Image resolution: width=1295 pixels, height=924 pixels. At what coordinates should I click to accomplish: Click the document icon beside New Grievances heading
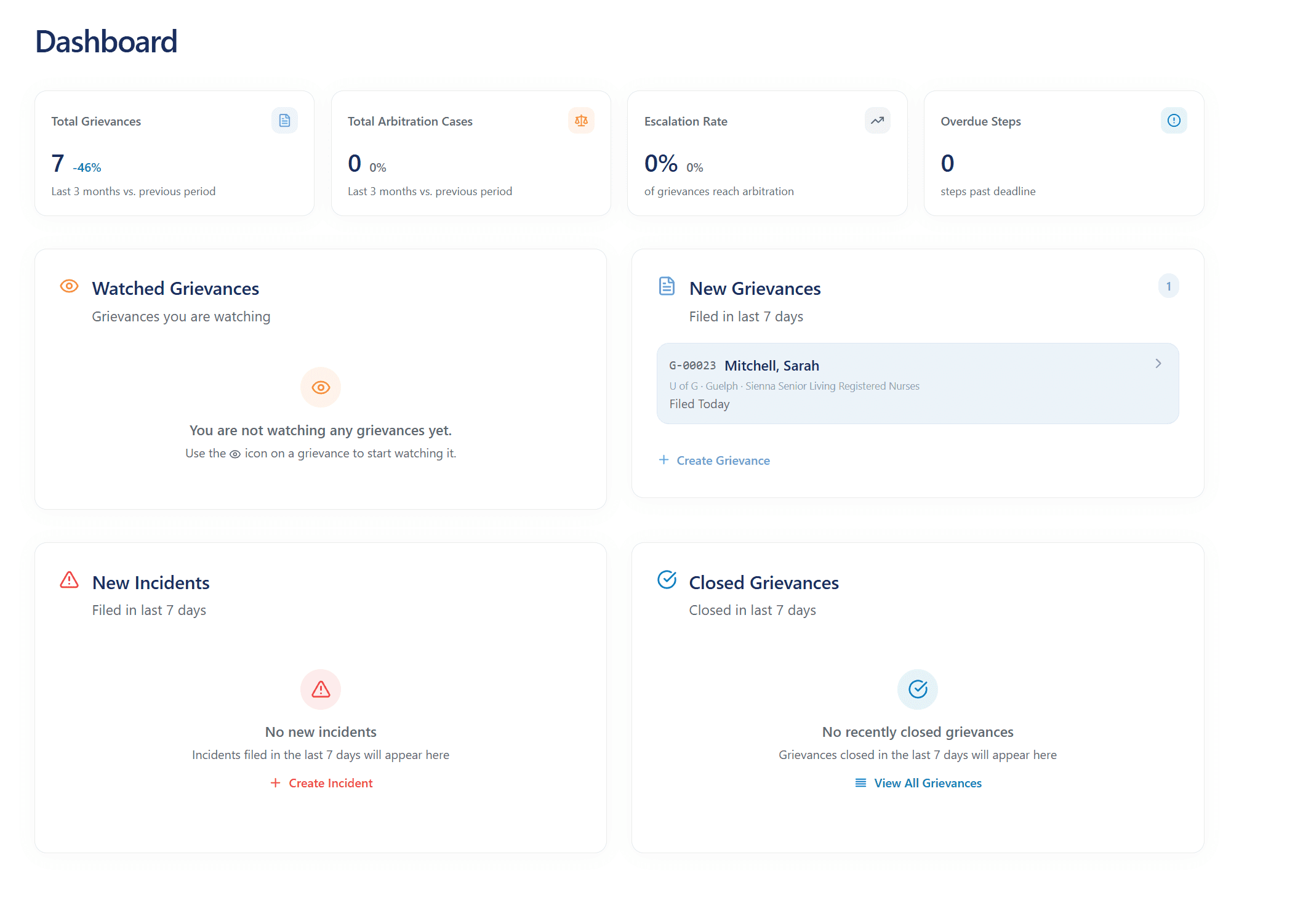[667, 286]
